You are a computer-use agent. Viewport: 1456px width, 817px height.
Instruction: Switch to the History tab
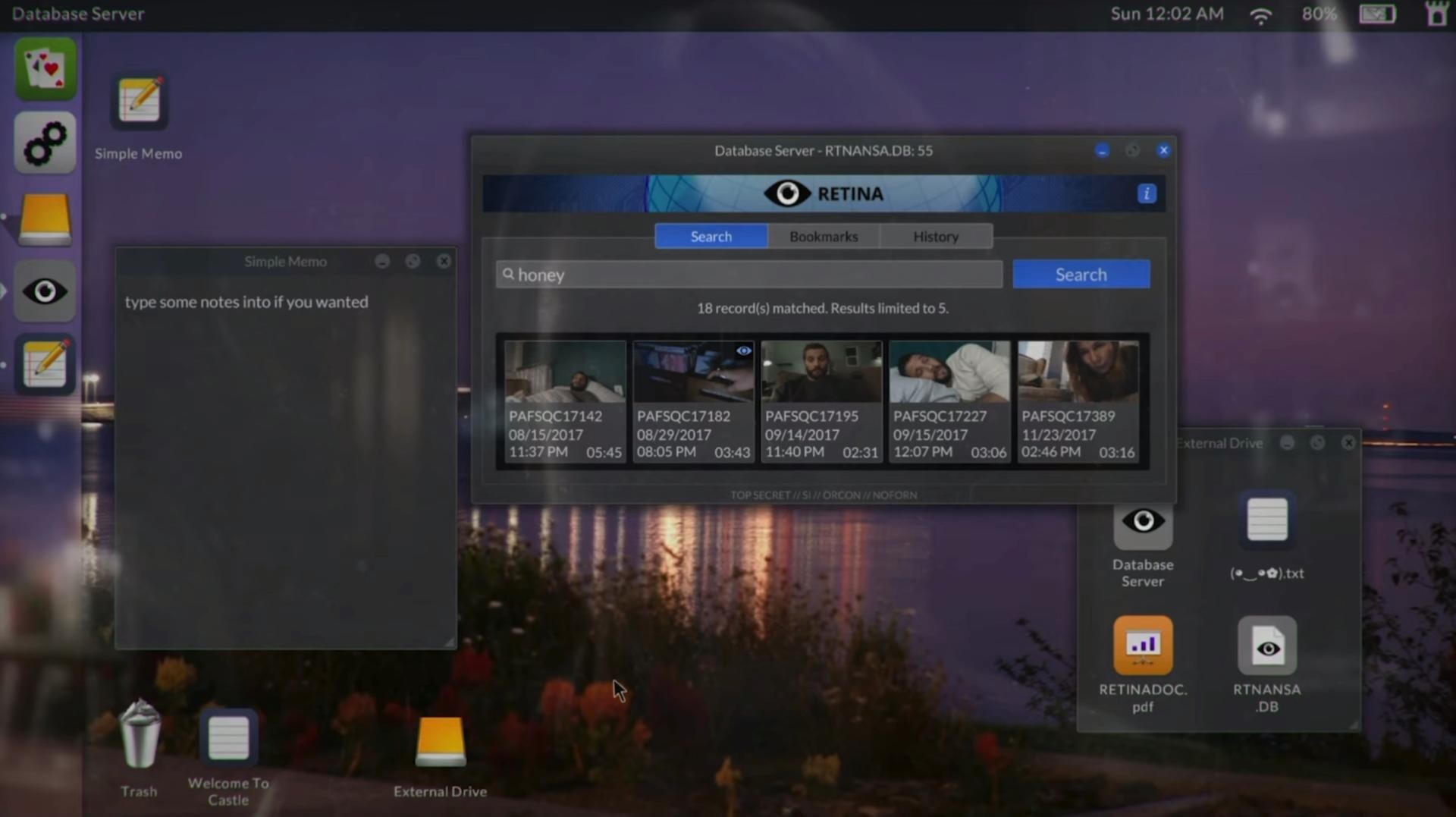point(935,237)
